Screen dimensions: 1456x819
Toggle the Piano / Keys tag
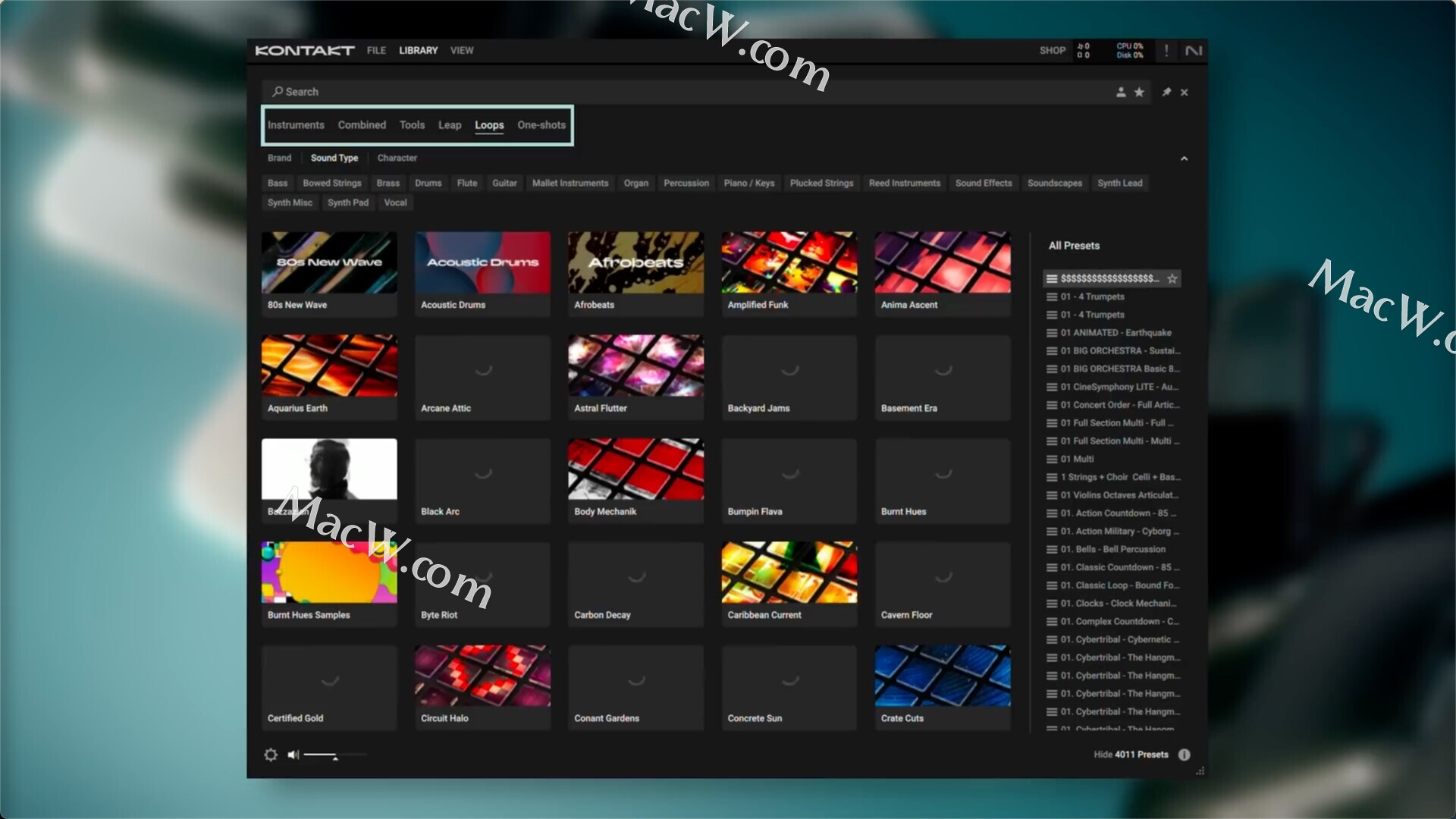749,183
